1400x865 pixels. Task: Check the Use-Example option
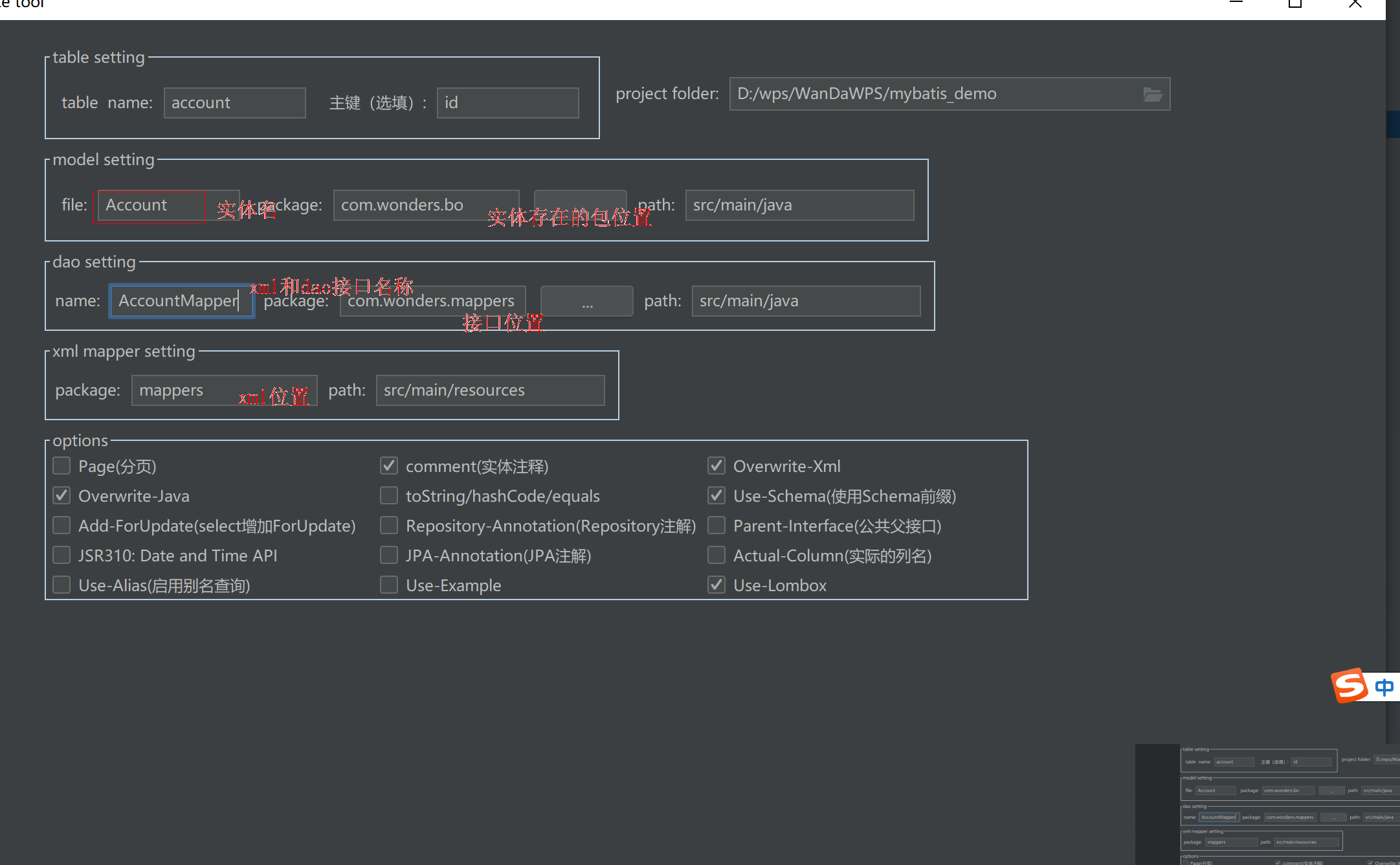[389, 585]
